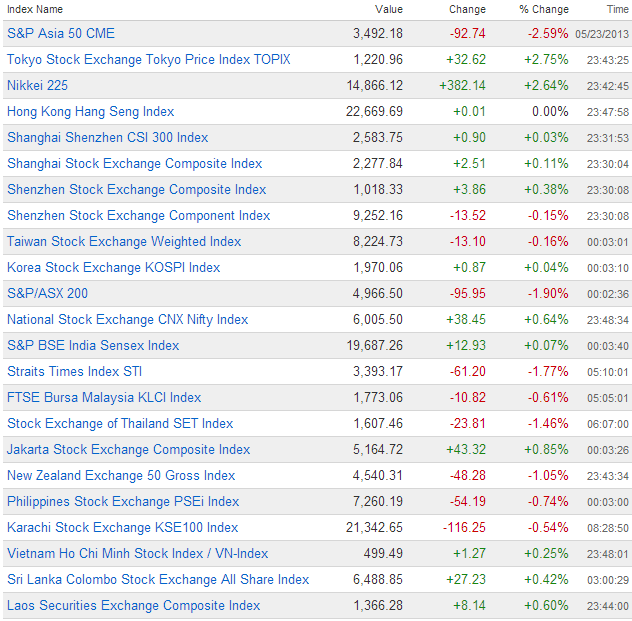Select the change value +382.14
Image resolution: width=632 pixels, height=621 pixels.
[x=463, y=85]
